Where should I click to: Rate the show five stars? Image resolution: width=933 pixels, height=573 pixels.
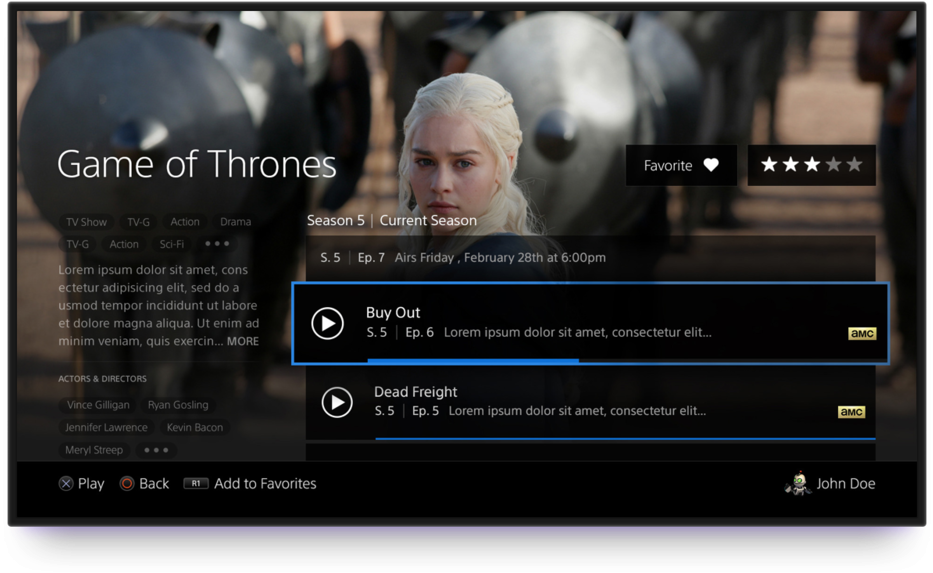[x=854, y=164]
